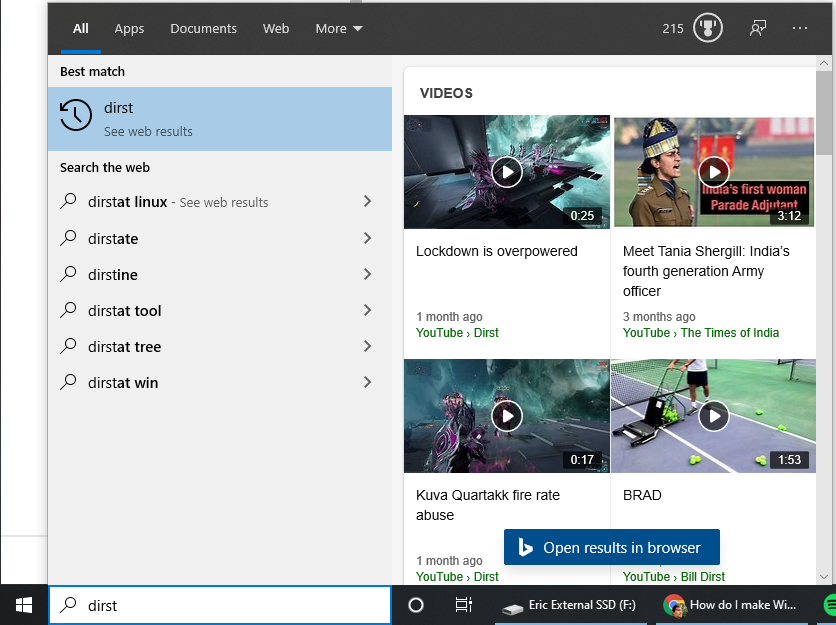The height and width of the screenshot is (625, 836).
Task: Click Open results in browser button
Action: click(612, 547)
